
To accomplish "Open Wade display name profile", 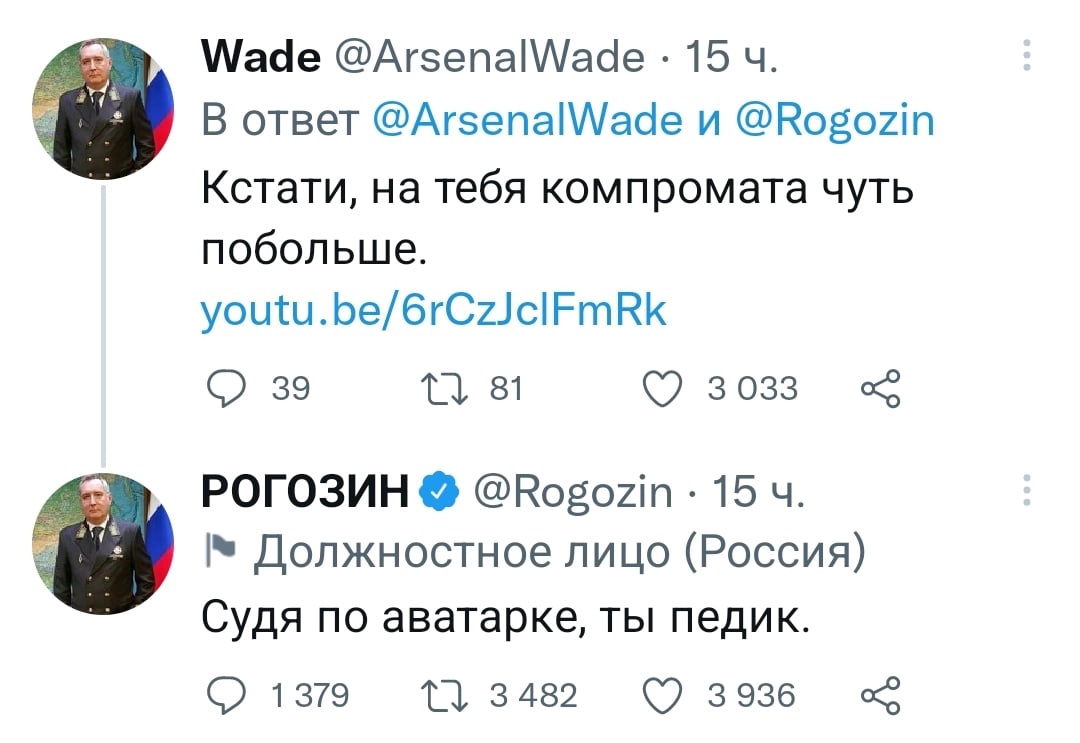I will coord(261,56).
